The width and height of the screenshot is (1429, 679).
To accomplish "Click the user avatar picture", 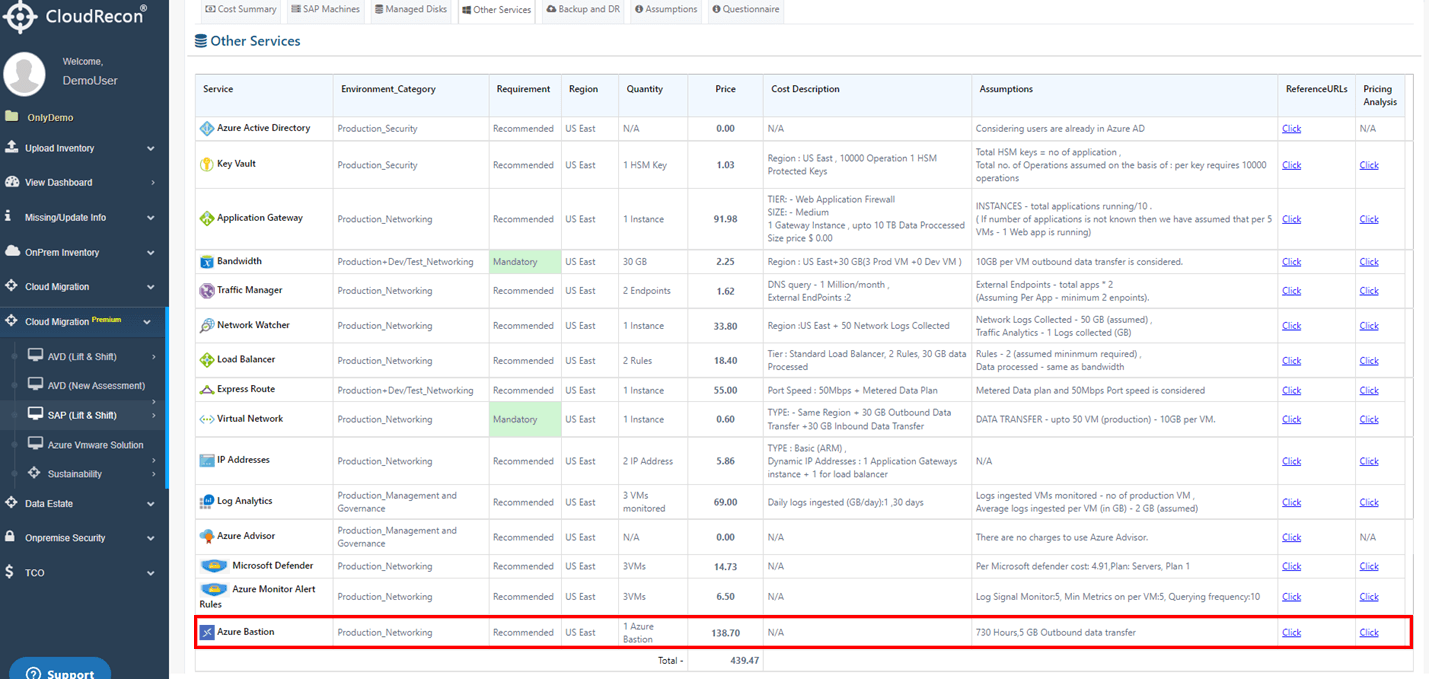I will pos(25,72).
